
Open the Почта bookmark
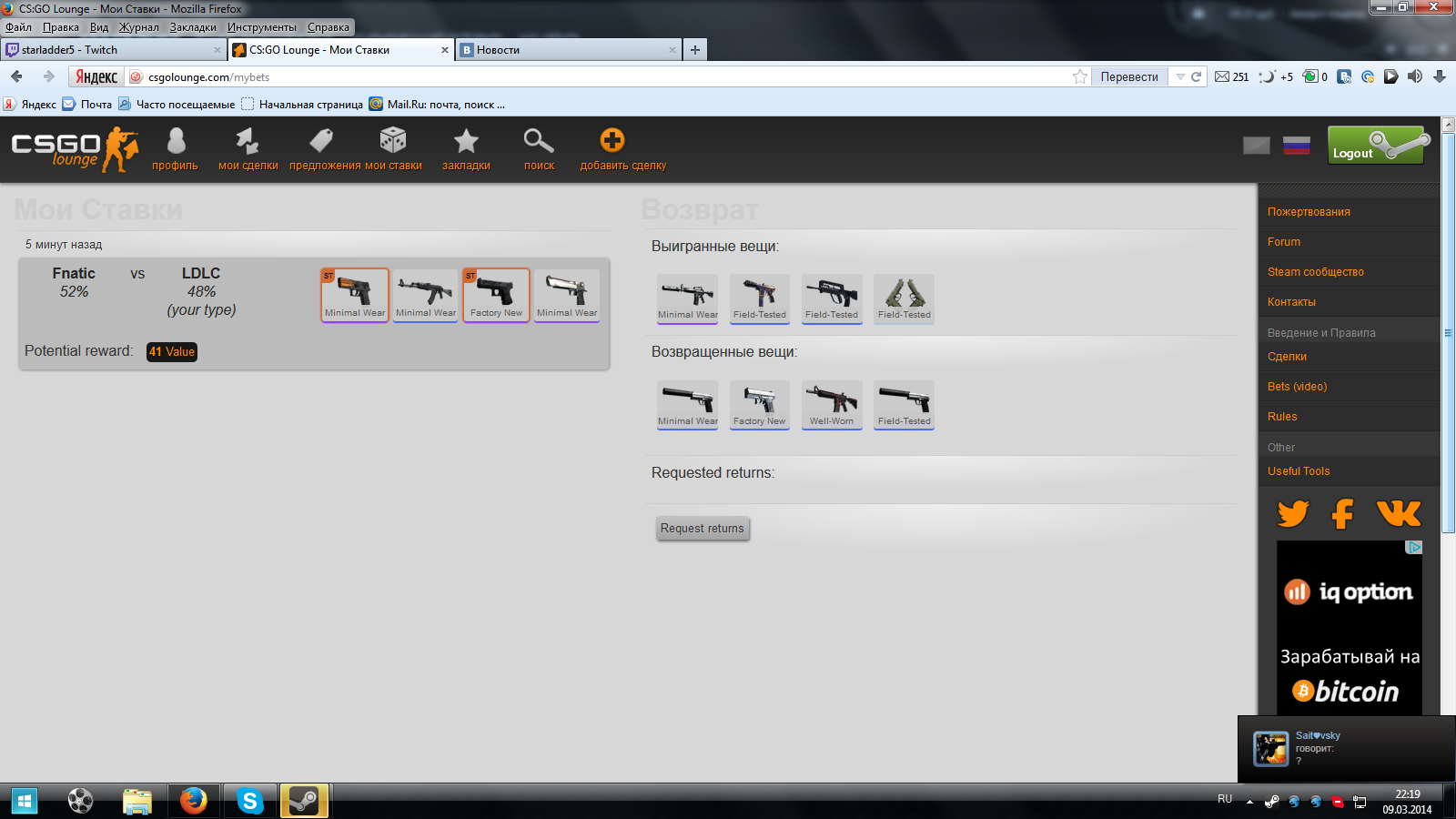pos(87,104)
